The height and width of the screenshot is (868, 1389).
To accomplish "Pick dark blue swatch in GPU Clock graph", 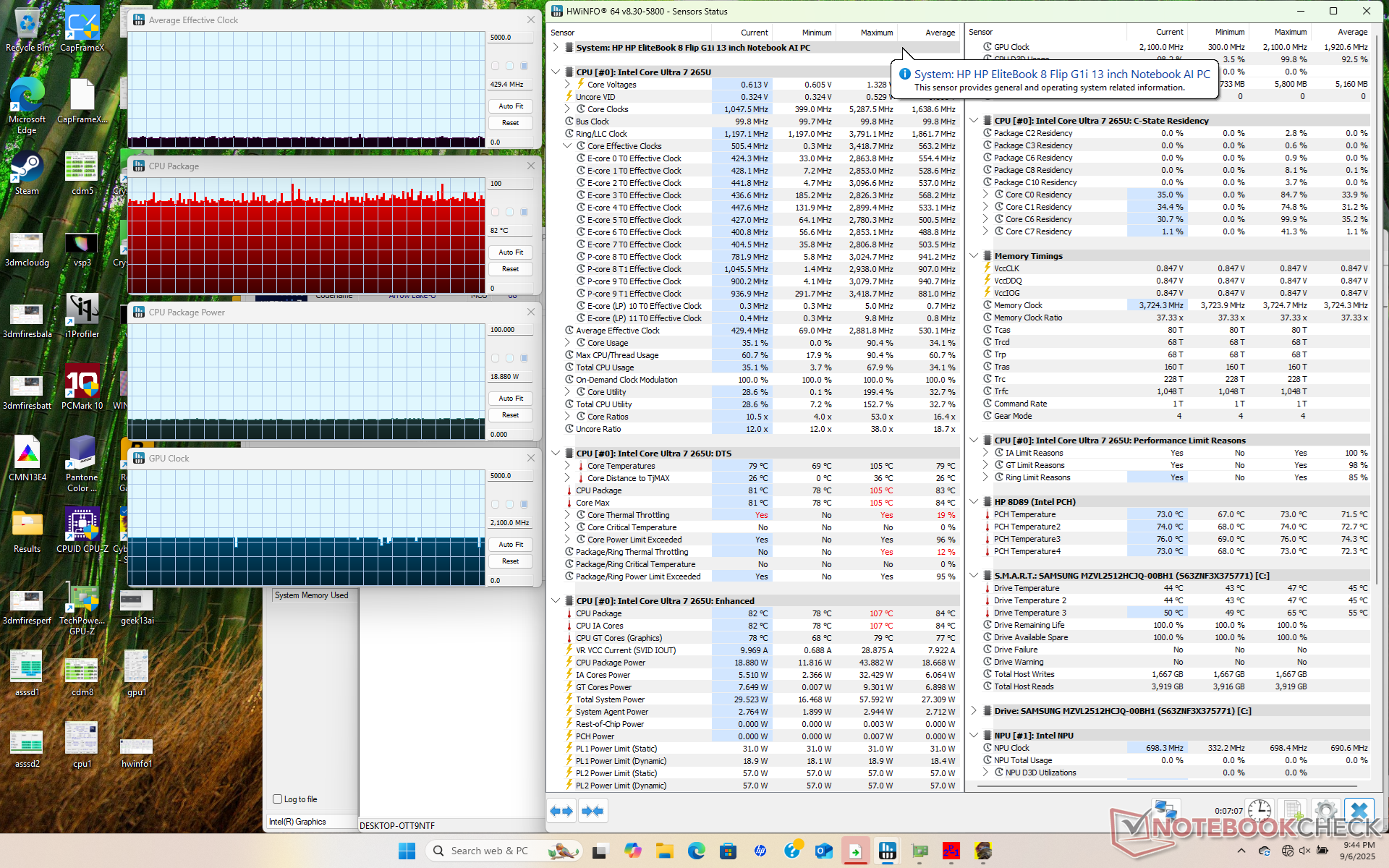I will [x=524, y=504].
